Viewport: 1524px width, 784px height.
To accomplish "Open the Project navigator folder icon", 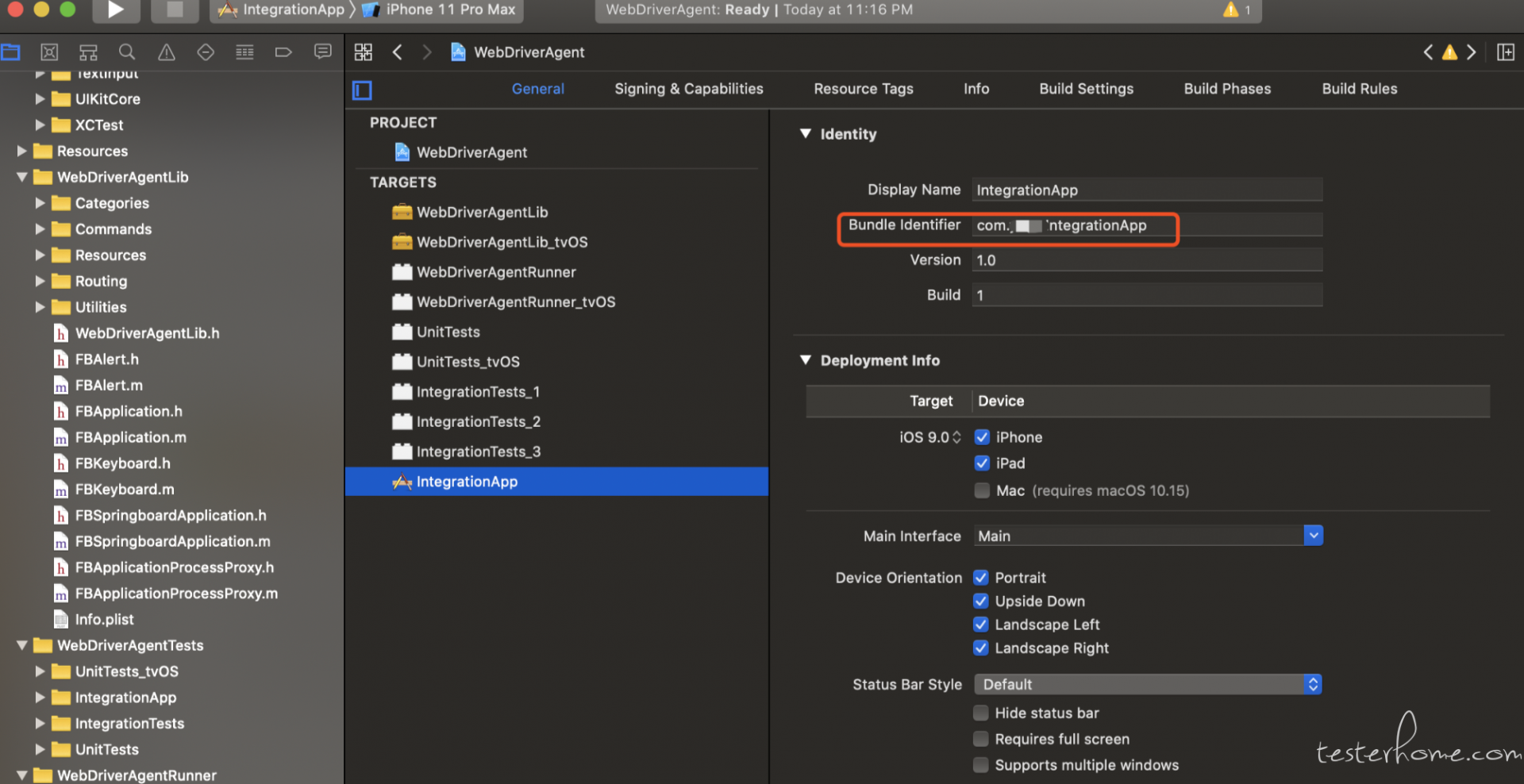I will coord(10,52).
